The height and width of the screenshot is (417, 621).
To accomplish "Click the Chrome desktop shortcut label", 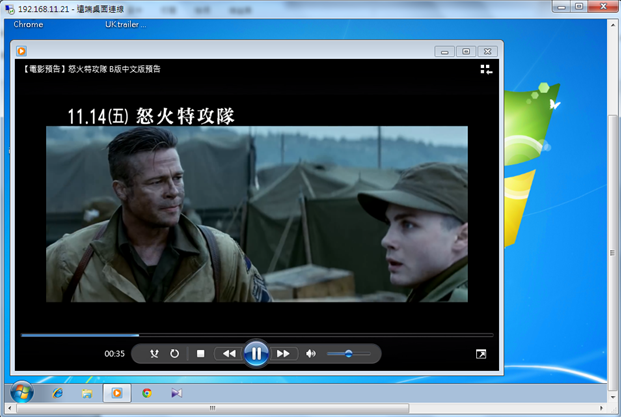I will (28, 25).
